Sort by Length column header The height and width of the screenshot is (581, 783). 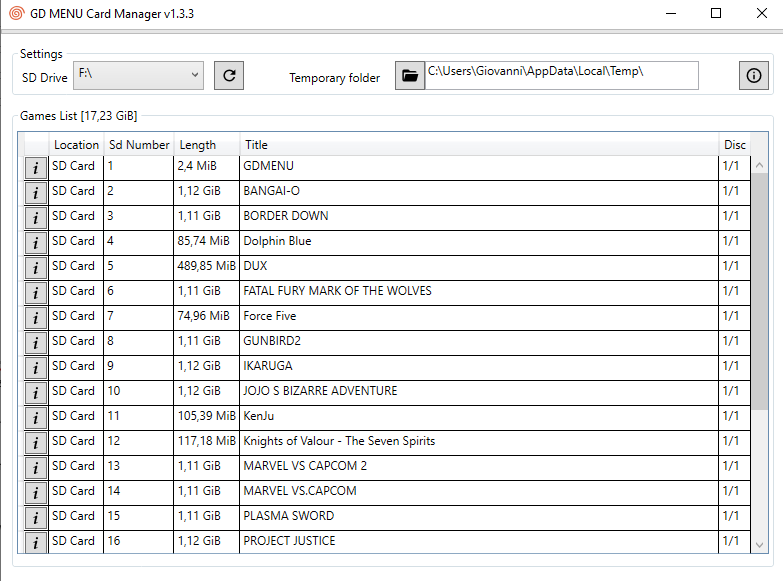[207, 145]
